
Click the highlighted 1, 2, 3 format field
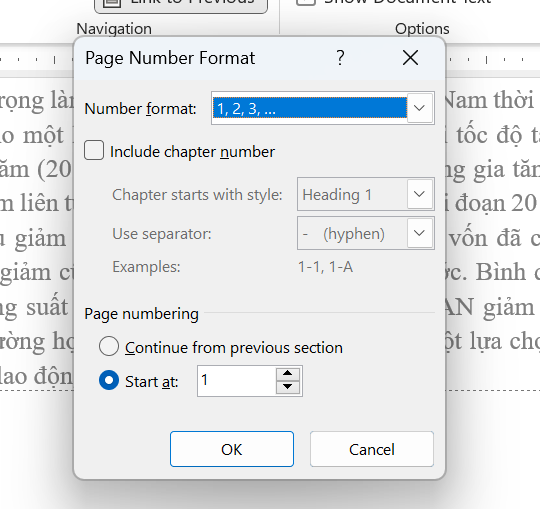[310, 108]
